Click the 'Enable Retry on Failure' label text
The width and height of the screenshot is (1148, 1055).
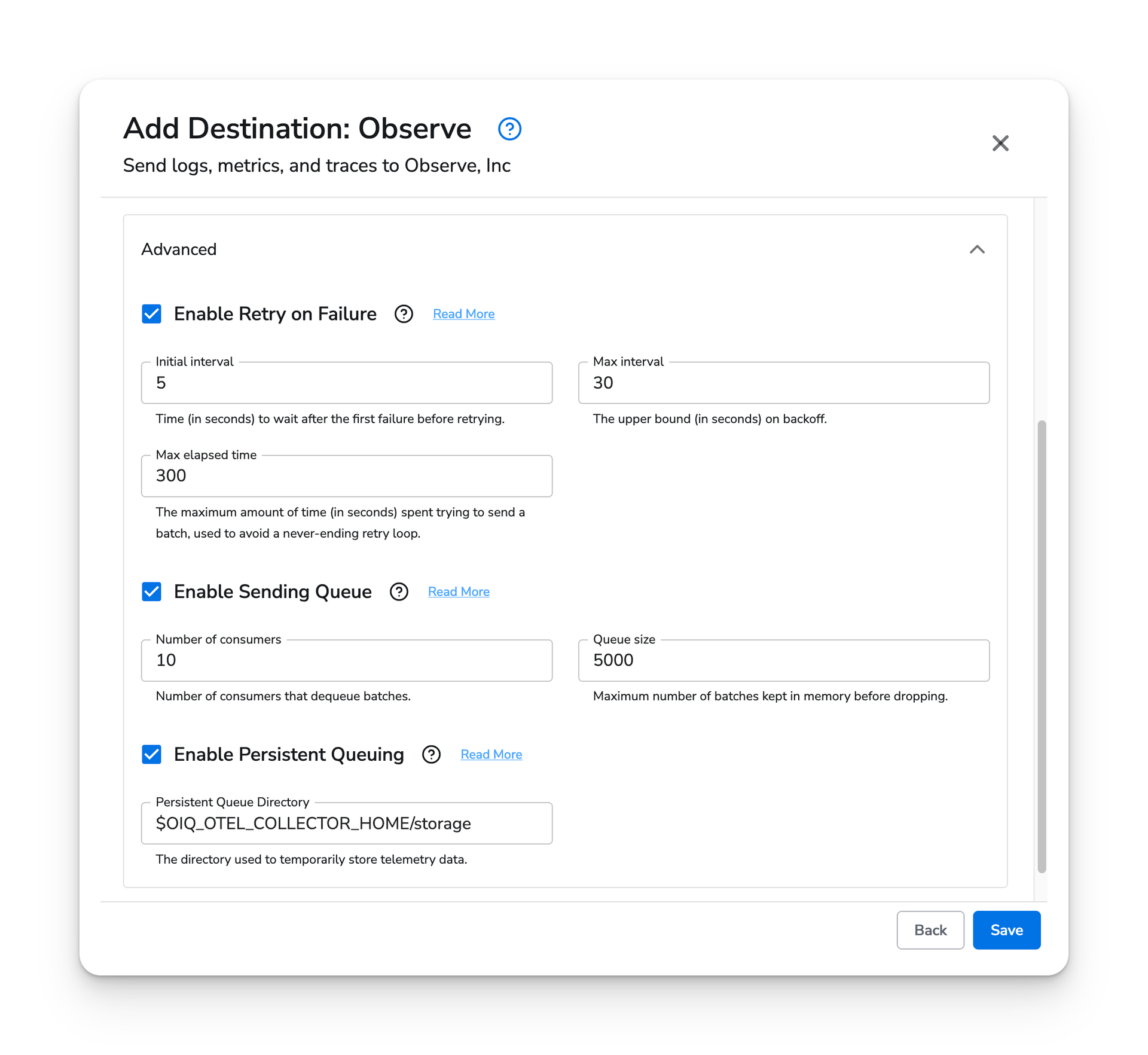275,314
